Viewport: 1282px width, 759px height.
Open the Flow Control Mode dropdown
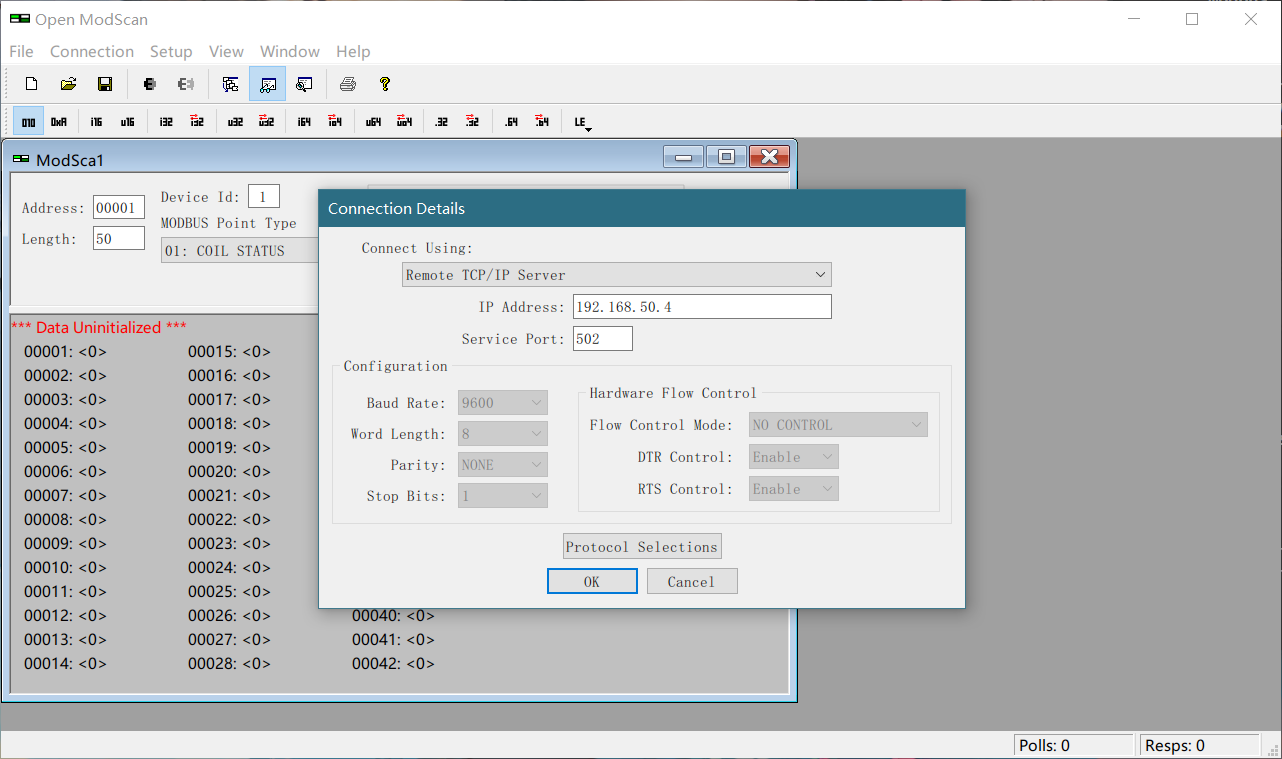coord(838,425)
